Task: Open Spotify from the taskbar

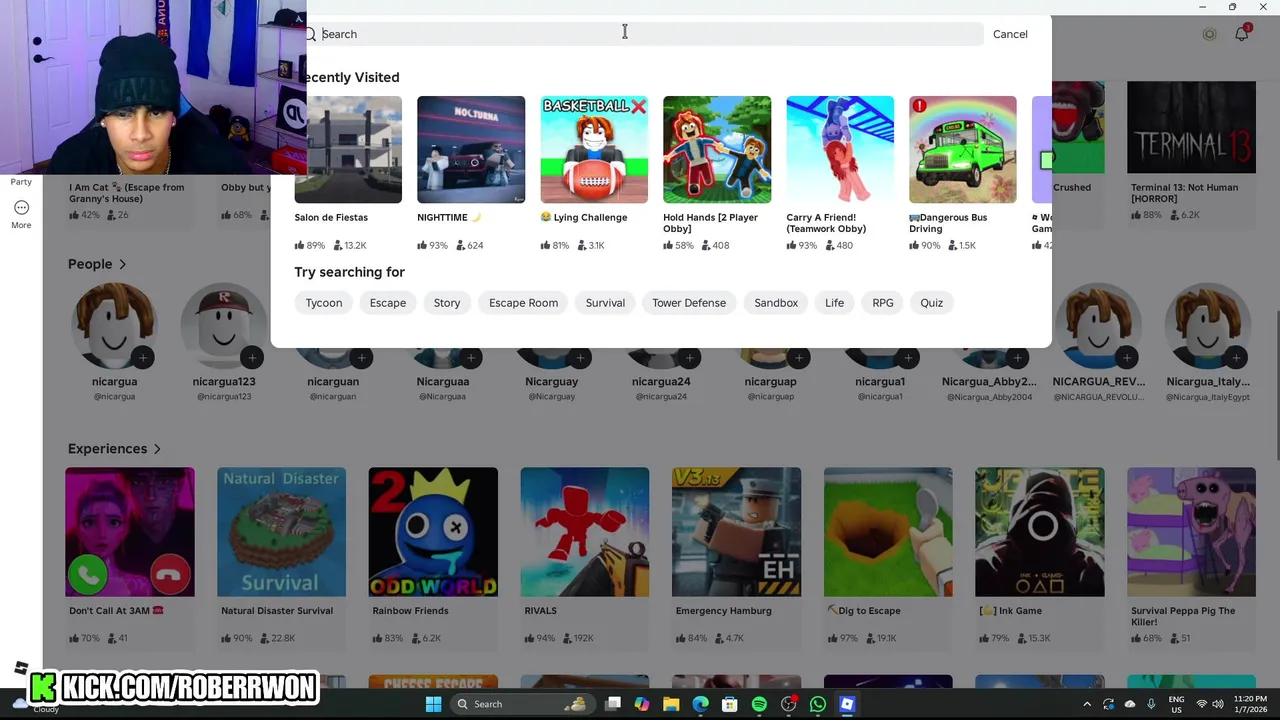Action: click(759, 704)
